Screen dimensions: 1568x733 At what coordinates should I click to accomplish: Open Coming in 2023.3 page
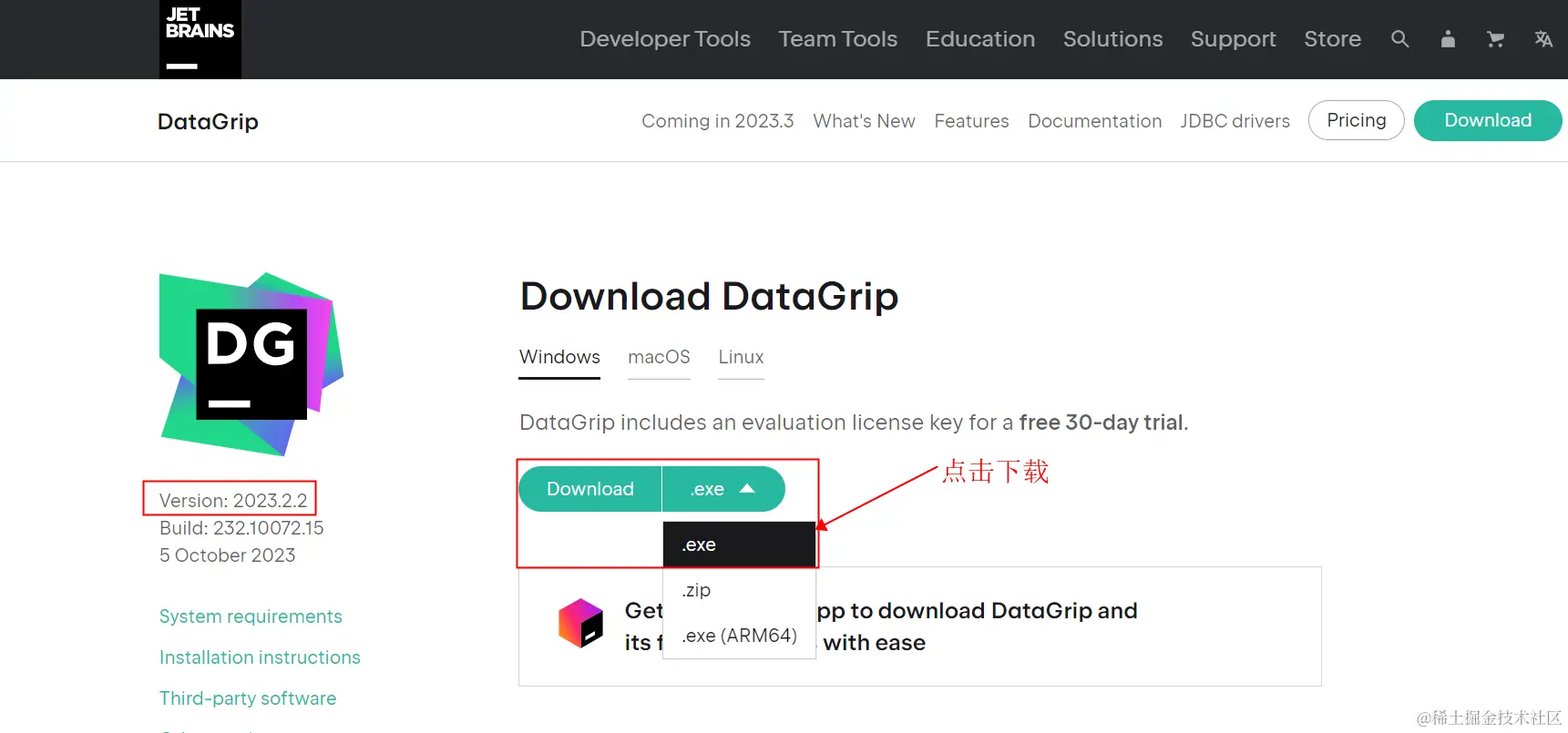[718, 121]
